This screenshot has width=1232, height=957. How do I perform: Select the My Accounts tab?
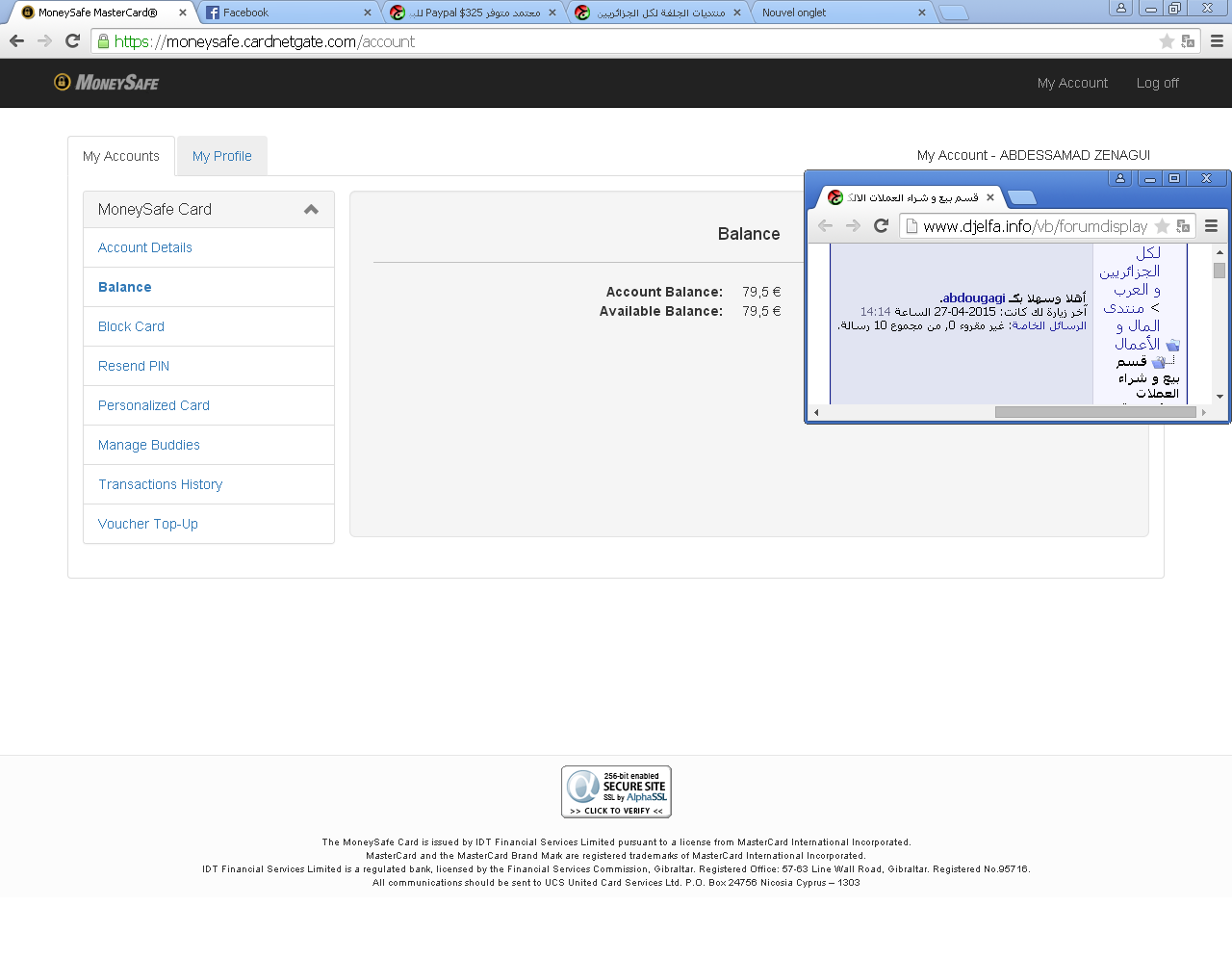click(x=121, y=156)
